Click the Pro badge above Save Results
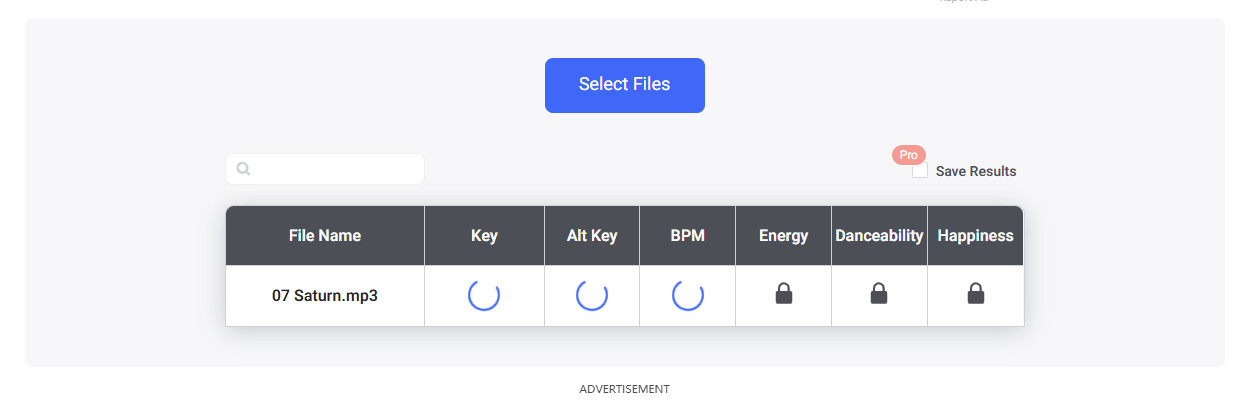The height and width of the screenshot is (414, 1244). (x=909, y=155)
